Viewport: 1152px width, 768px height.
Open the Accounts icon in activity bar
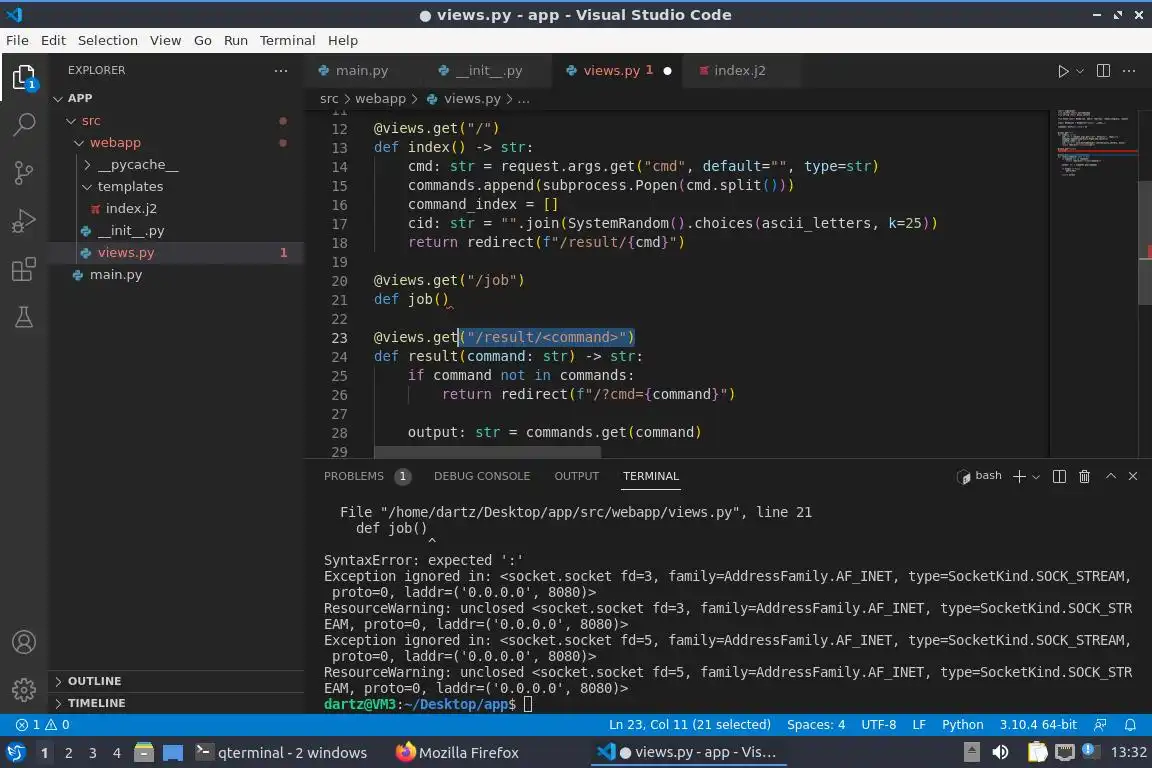coord(24,642)
